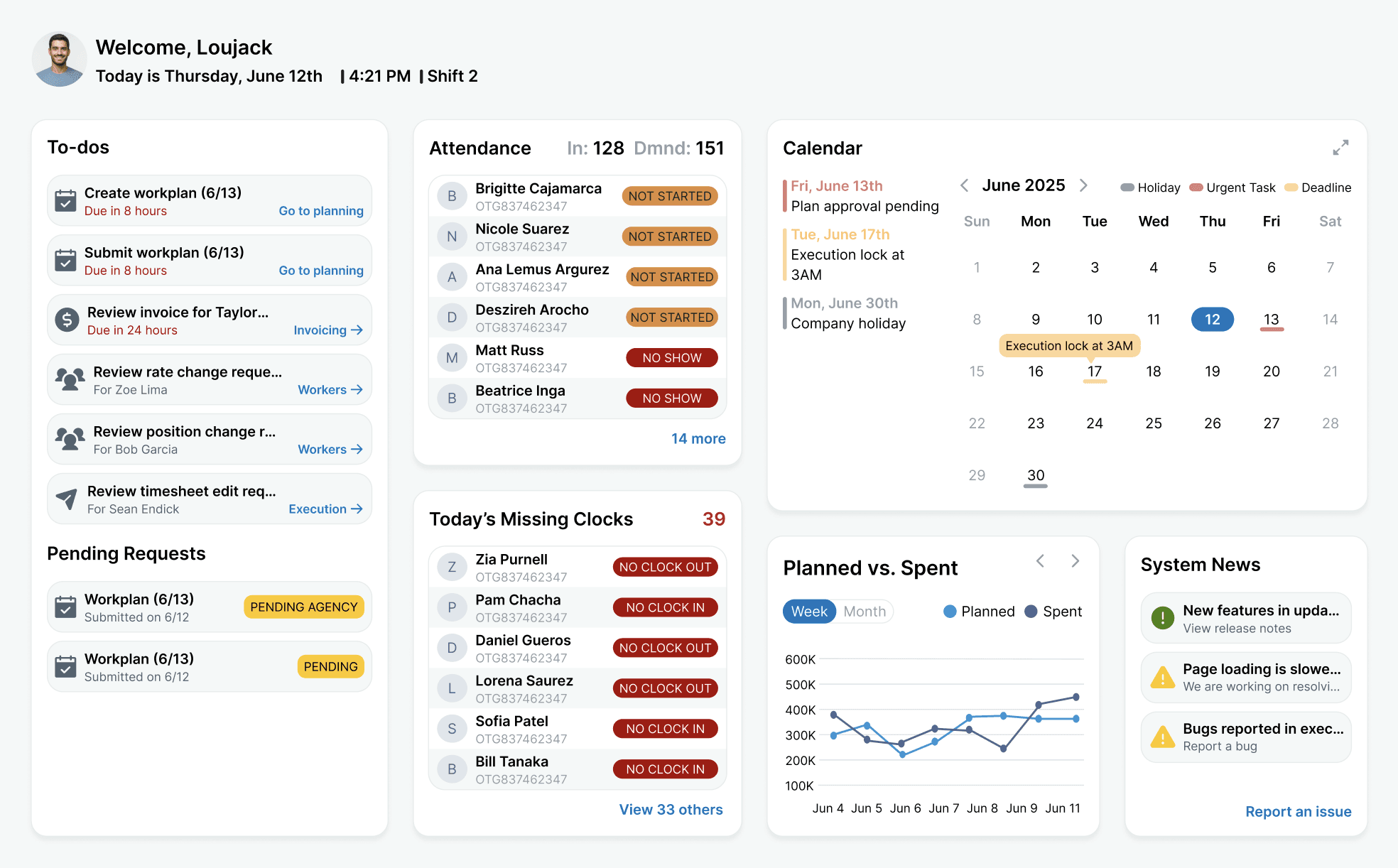The image size is (1398, 868).
Task: Go to previous month before June 2025
Action: 964,186
